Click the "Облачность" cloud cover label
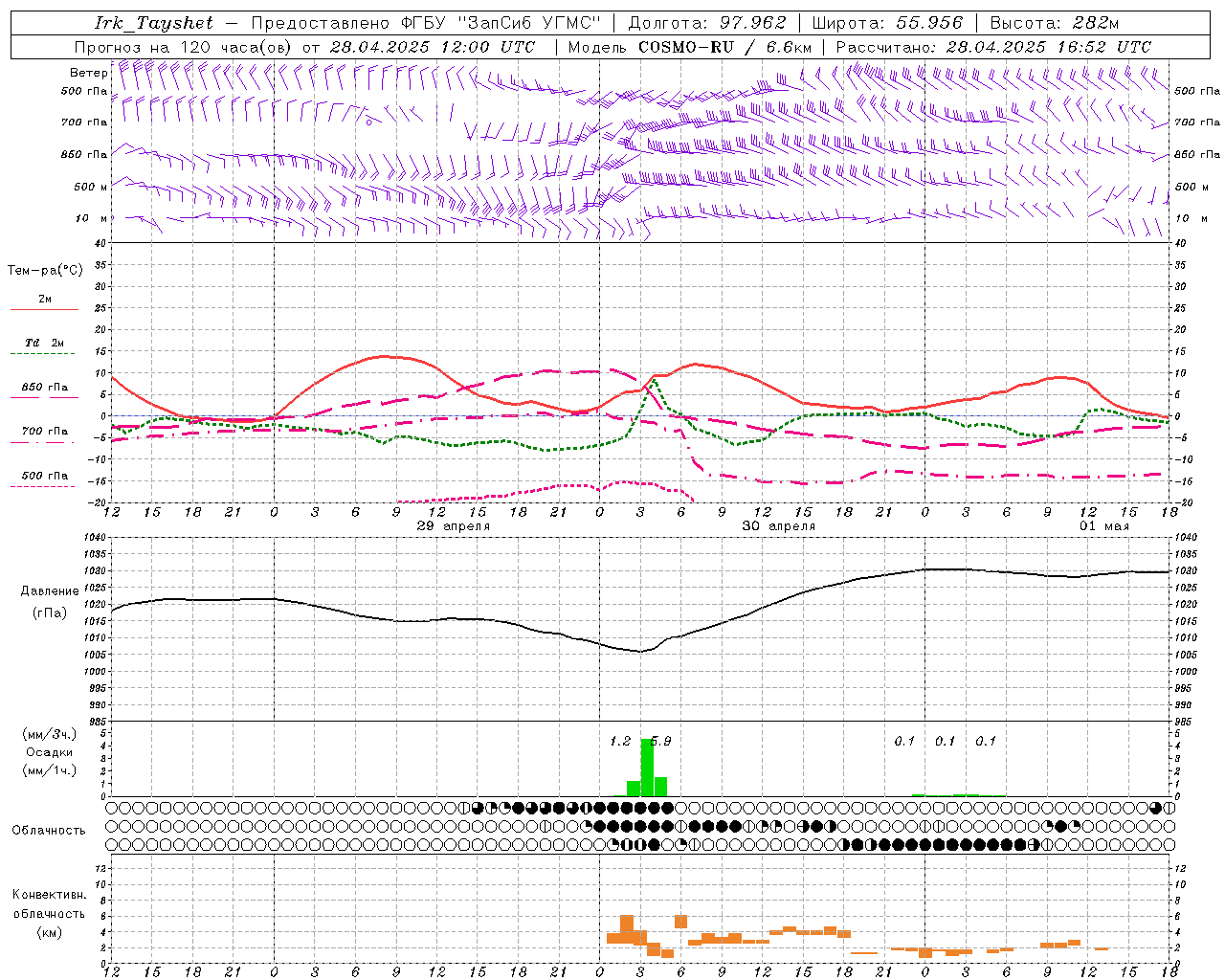 [x=49, y=831]
